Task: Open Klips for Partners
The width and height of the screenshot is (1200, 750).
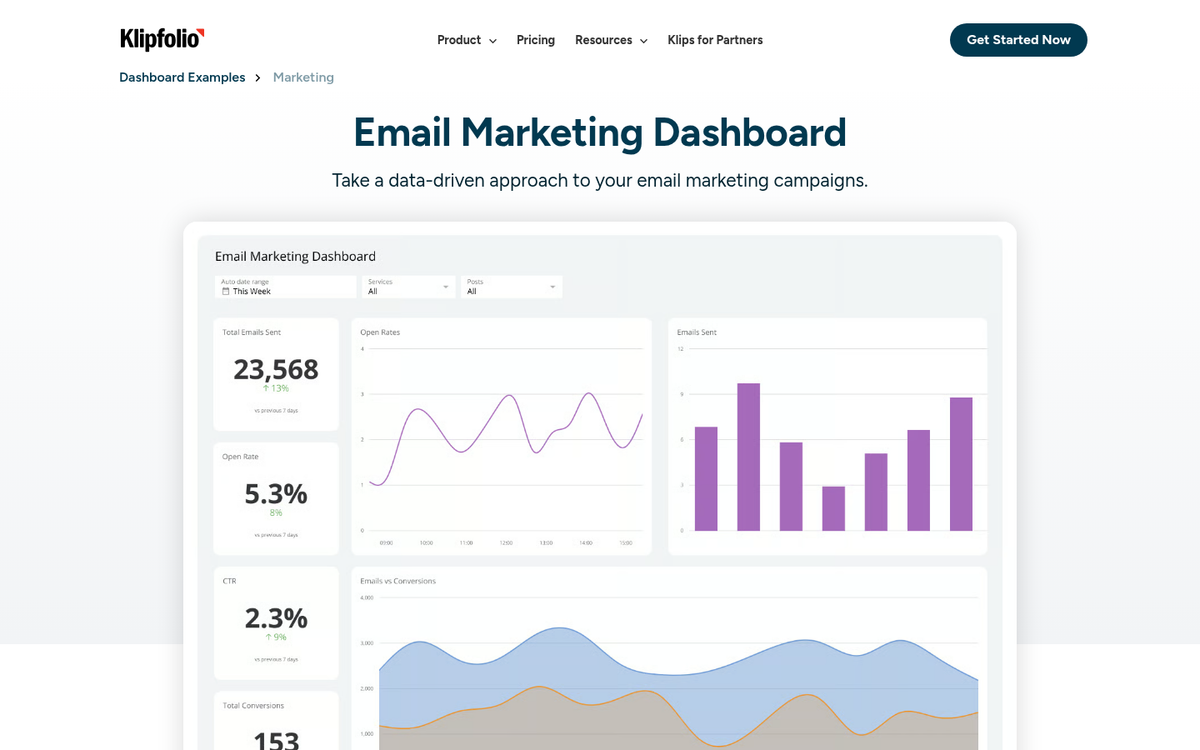Action: click(715, 40)
